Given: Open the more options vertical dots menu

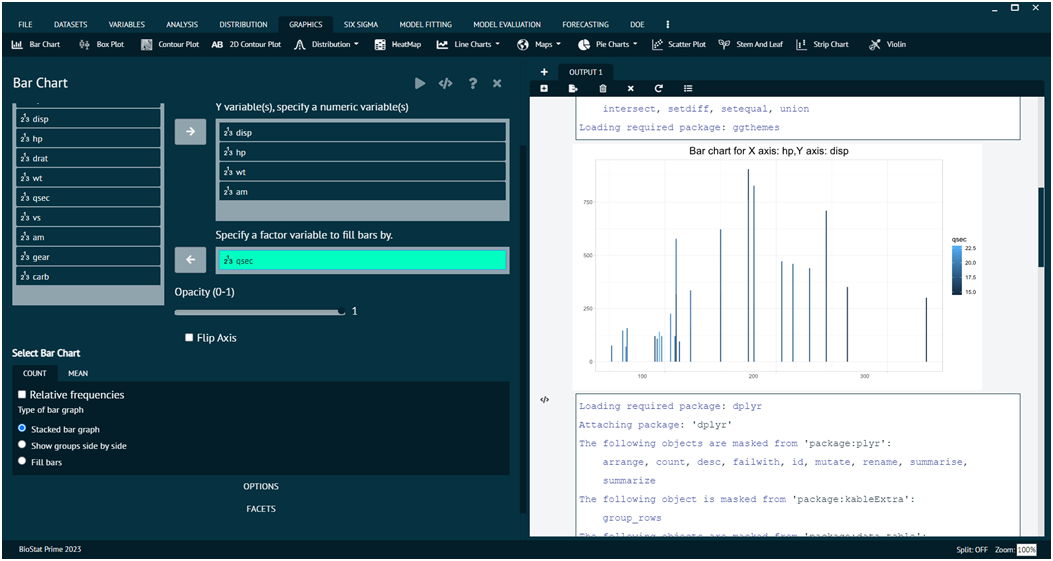Looking at the screenshot, I should coord(668,24).
